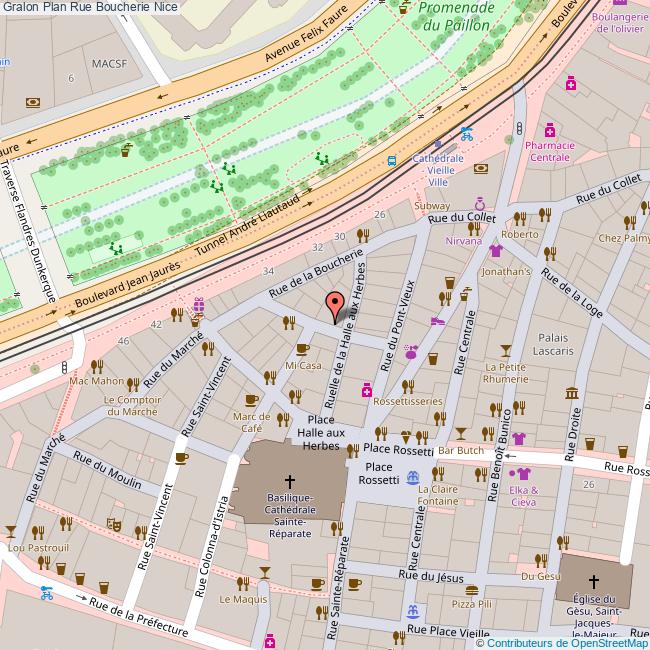This screenshot has width=650, height=650.
Task: Select the Place Rossetti fountain icon
Action: point(412,479)
